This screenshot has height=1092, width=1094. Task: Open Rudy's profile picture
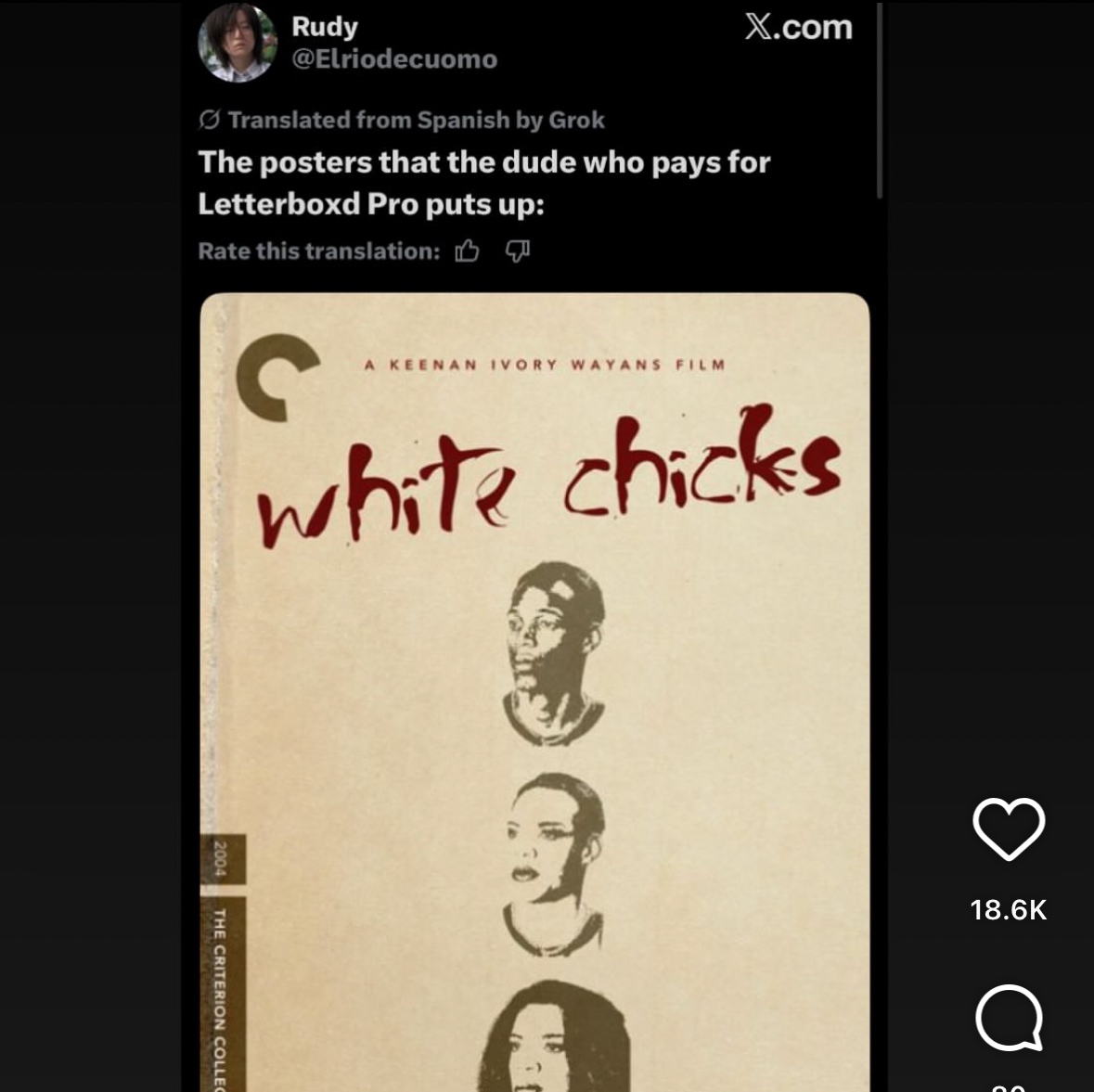point(238,43)
